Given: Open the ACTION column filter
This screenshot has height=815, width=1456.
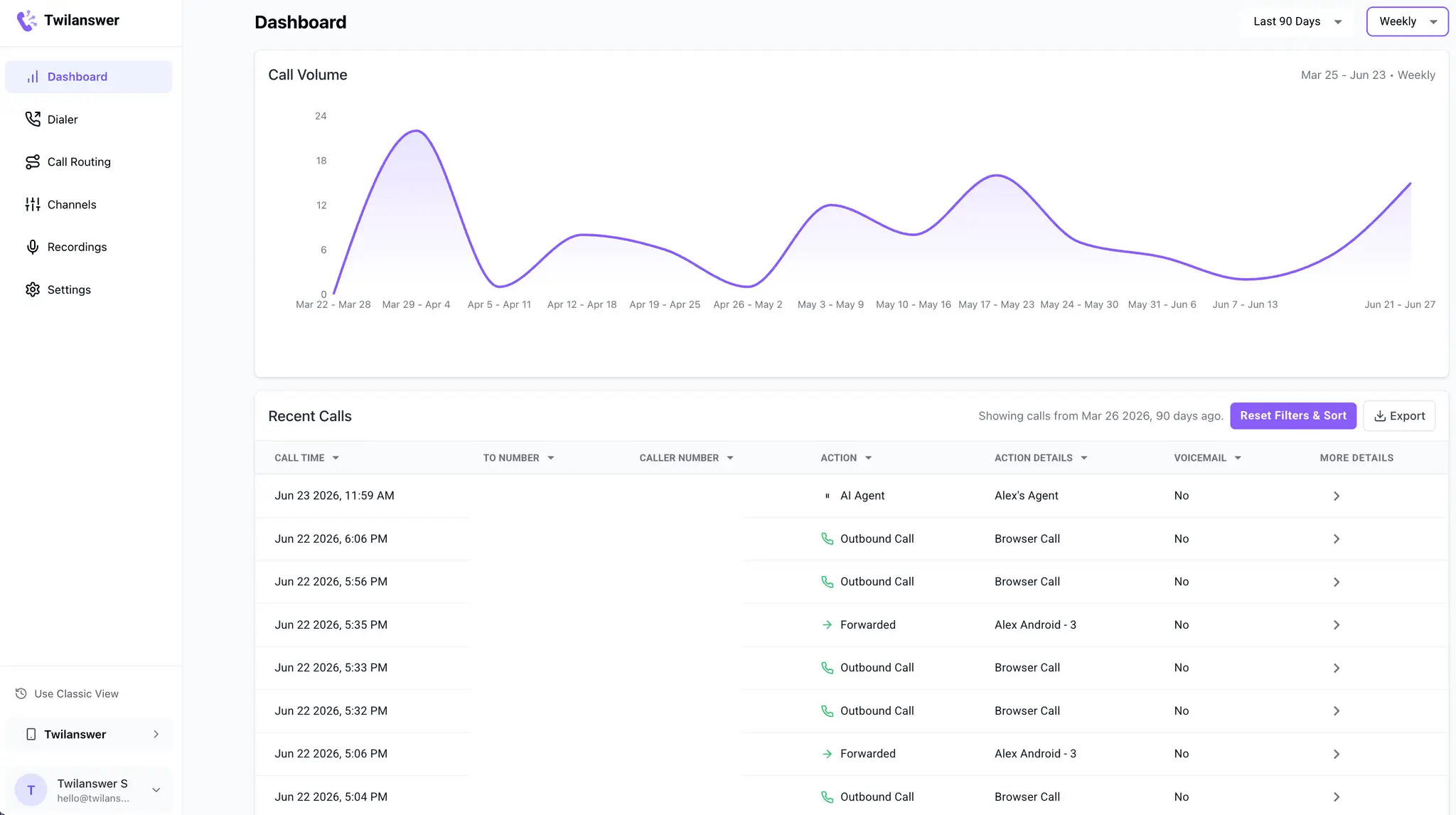Looking at the screenshot, I should click(x=868, y=458).
